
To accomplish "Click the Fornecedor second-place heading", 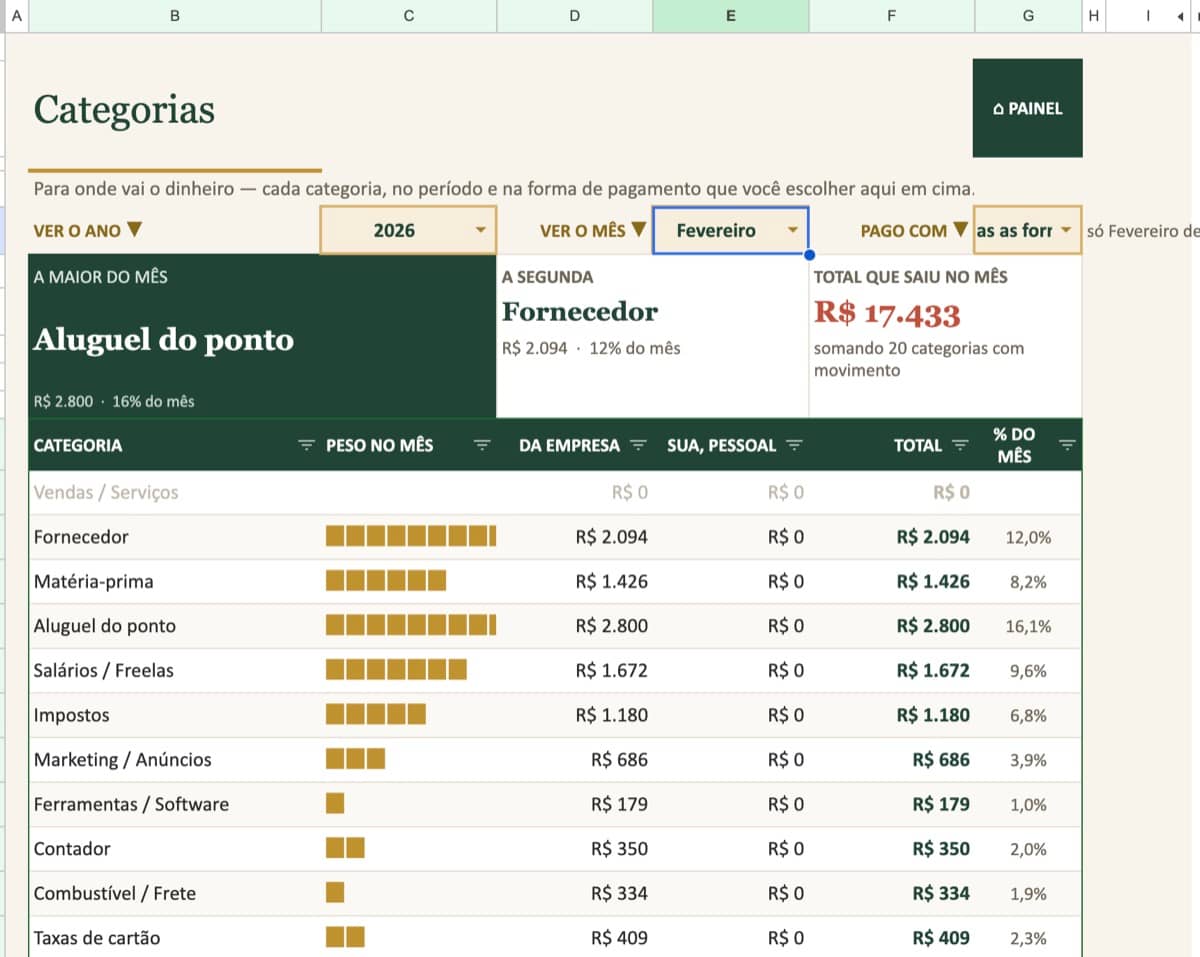I will pos(580,312).
